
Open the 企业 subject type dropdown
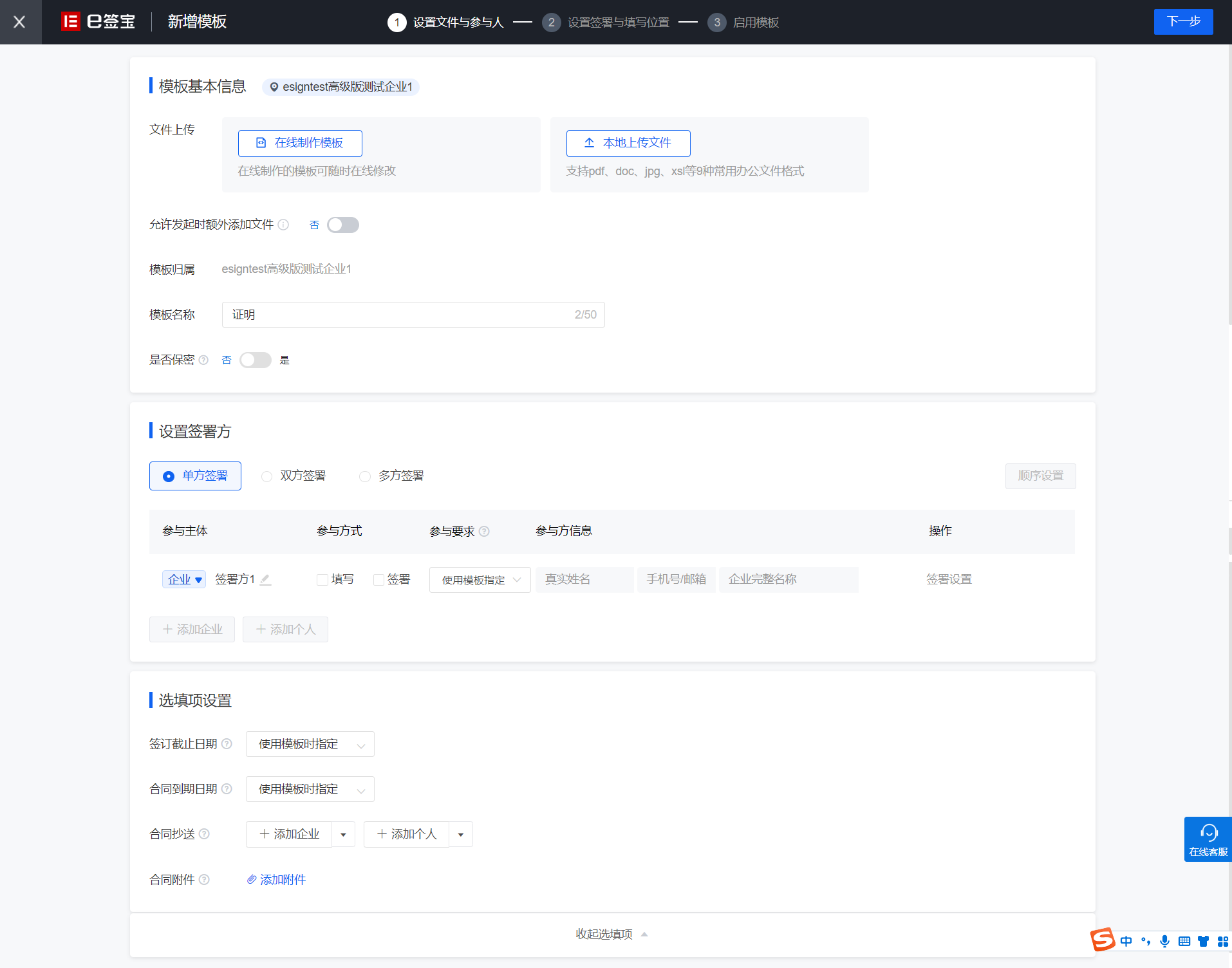(x=184, y=579)
